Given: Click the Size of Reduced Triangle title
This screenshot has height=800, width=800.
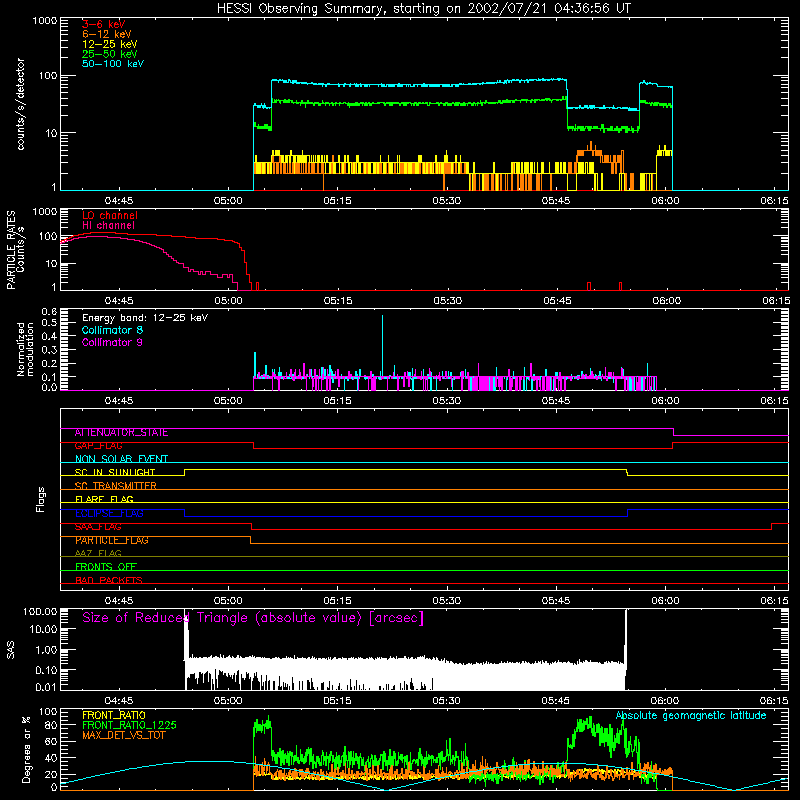Looking at the screenshot, I should (253, 618).
